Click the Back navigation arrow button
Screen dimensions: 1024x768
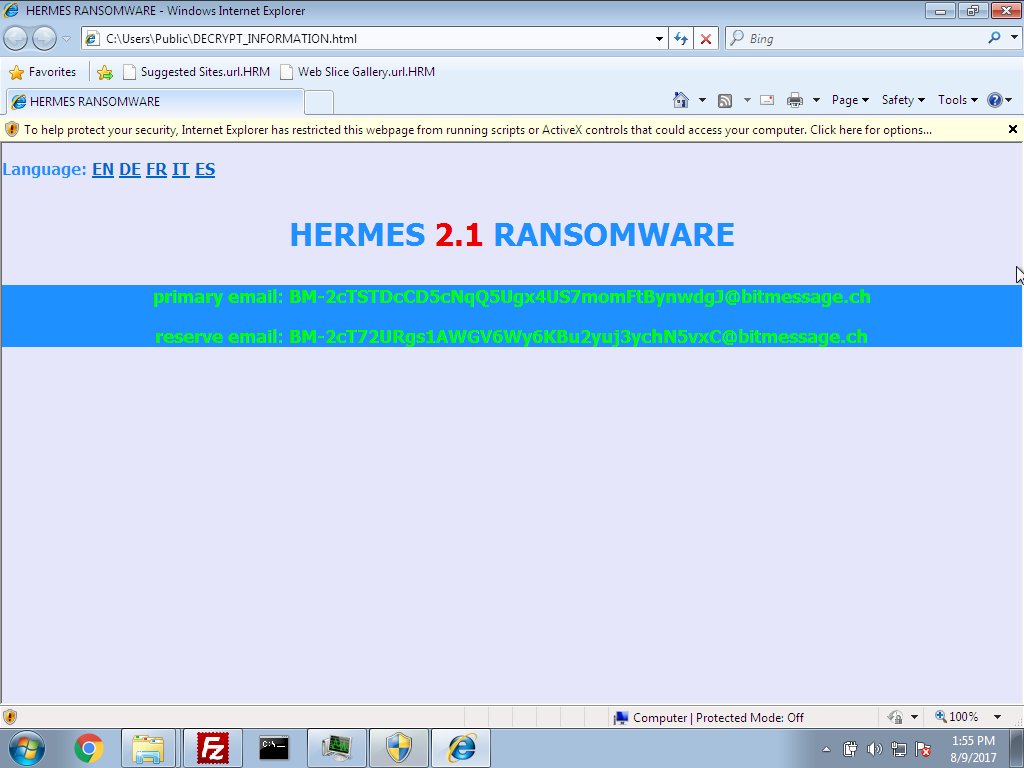(16, 39)
